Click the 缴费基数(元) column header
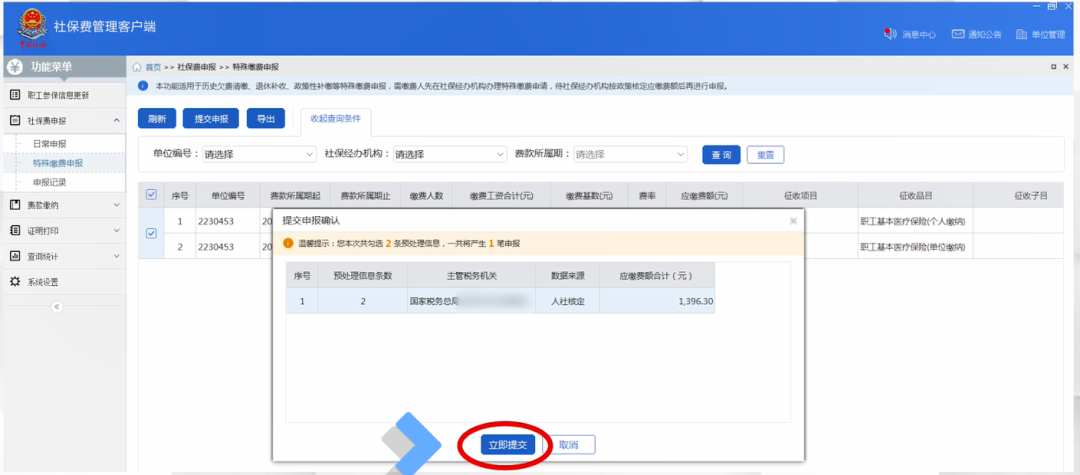 tap(589, 196)
